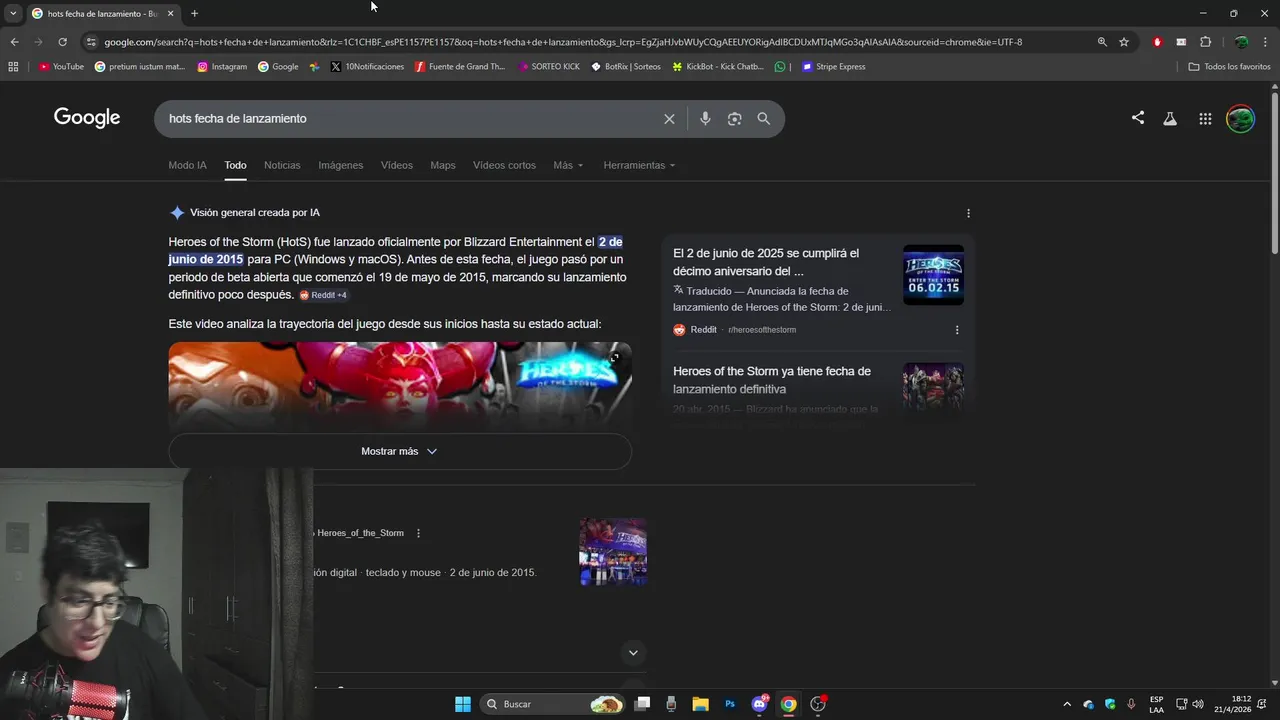The image size is (1280, 720).
Task: Open the 'BotRix | Sorteos' bookmark
Action: click(x=626, y=67)
